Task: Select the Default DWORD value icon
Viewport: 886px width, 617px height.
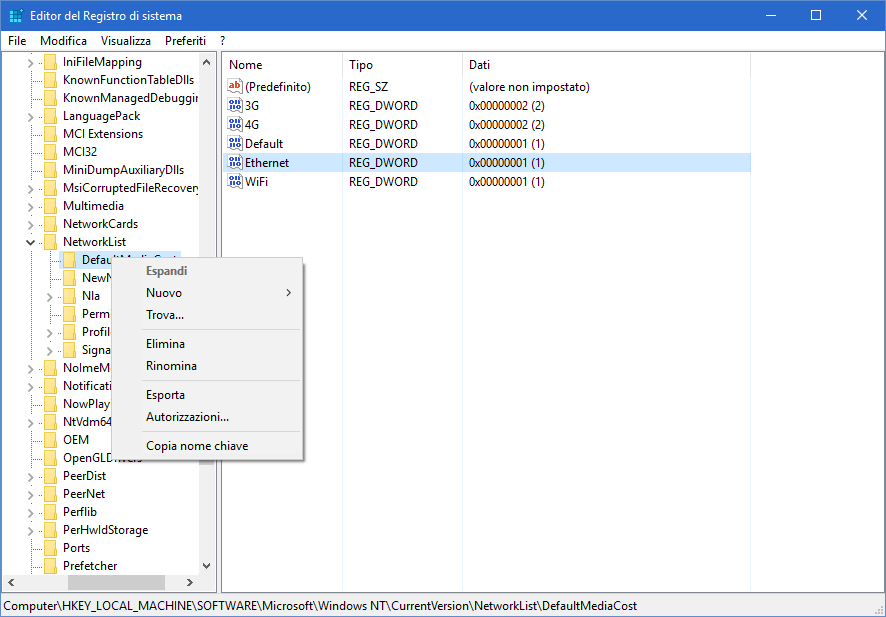Action: [x=235, y=144]
